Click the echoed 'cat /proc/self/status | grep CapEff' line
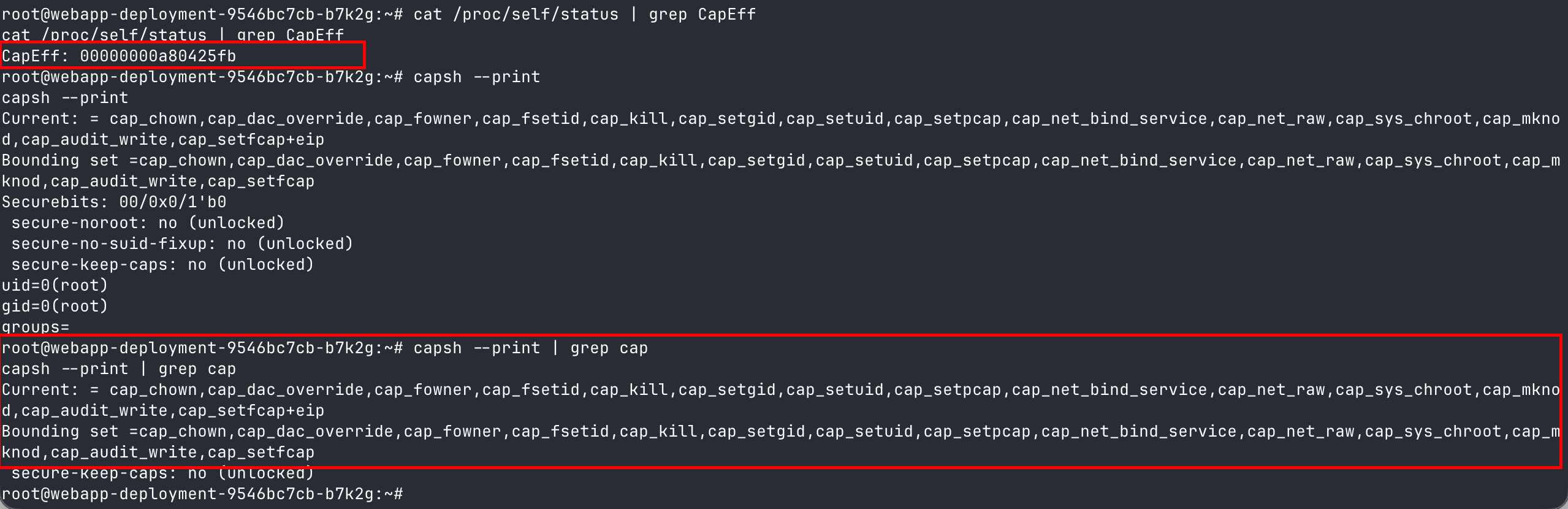The image size is (1568, 509). 173,36
